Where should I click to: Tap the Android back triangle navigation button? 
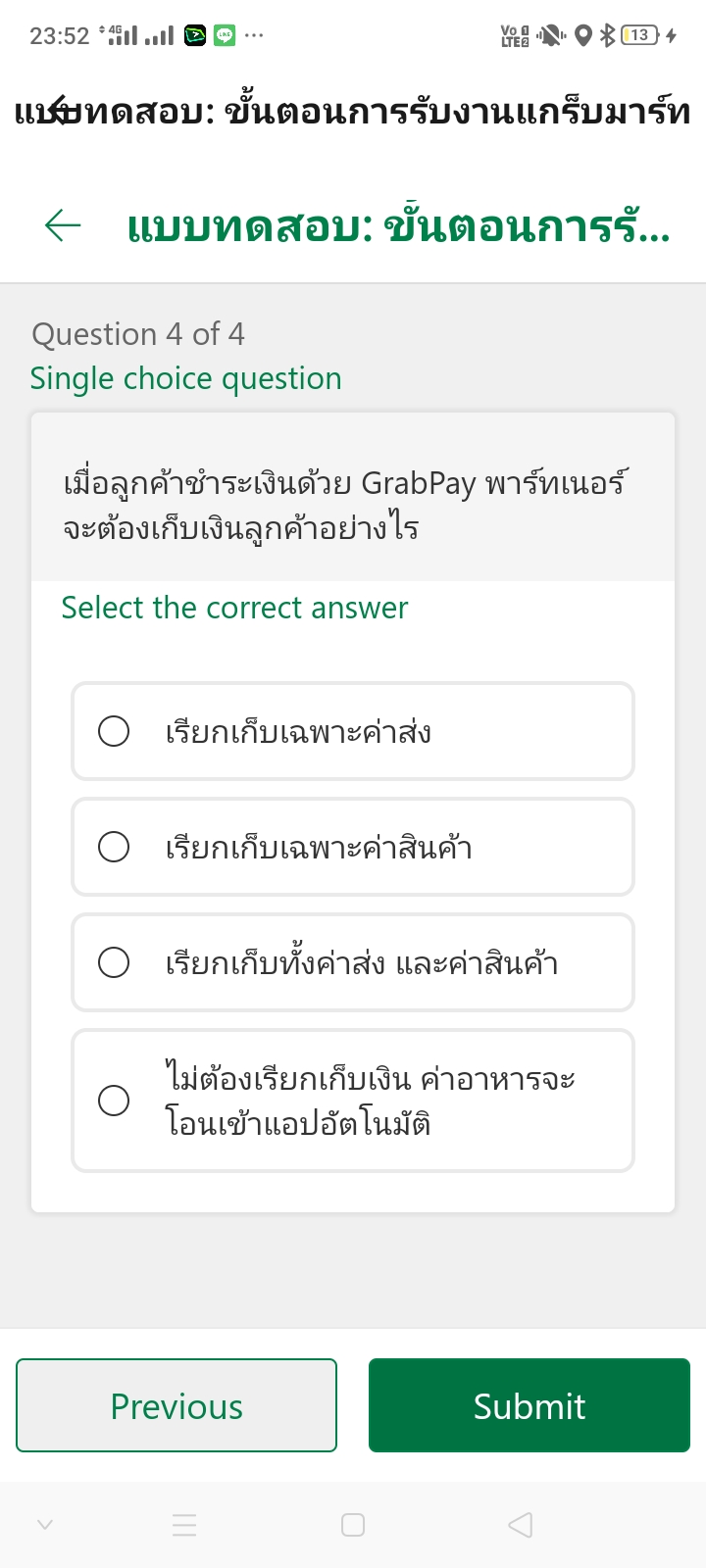tap(521, 1525)
